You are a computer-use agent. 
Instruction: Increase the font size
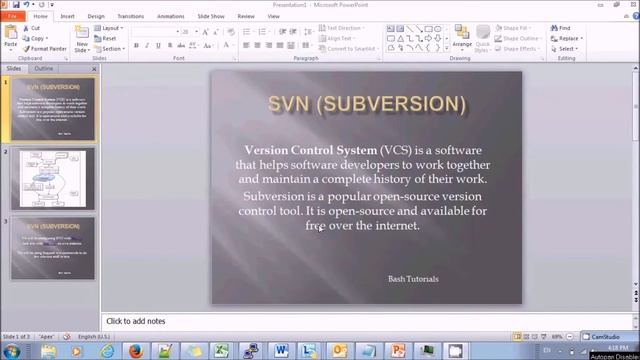205,32
